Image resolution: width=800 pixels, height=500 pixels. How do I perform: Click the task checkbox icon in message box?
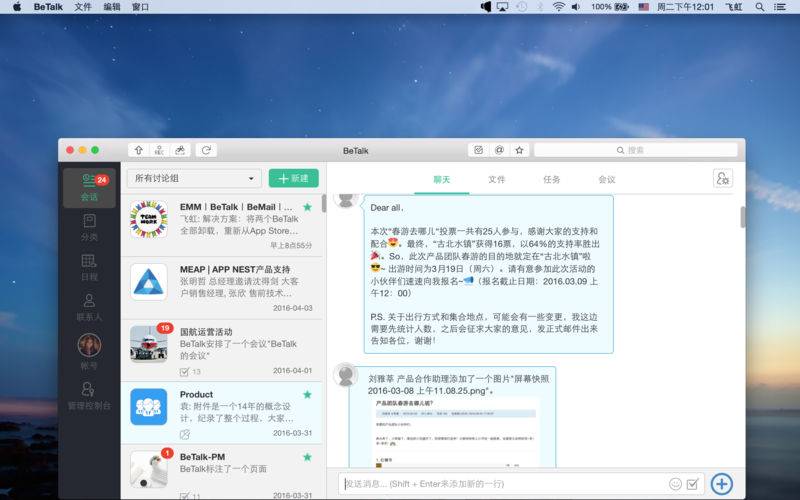[x=693, y=484]
